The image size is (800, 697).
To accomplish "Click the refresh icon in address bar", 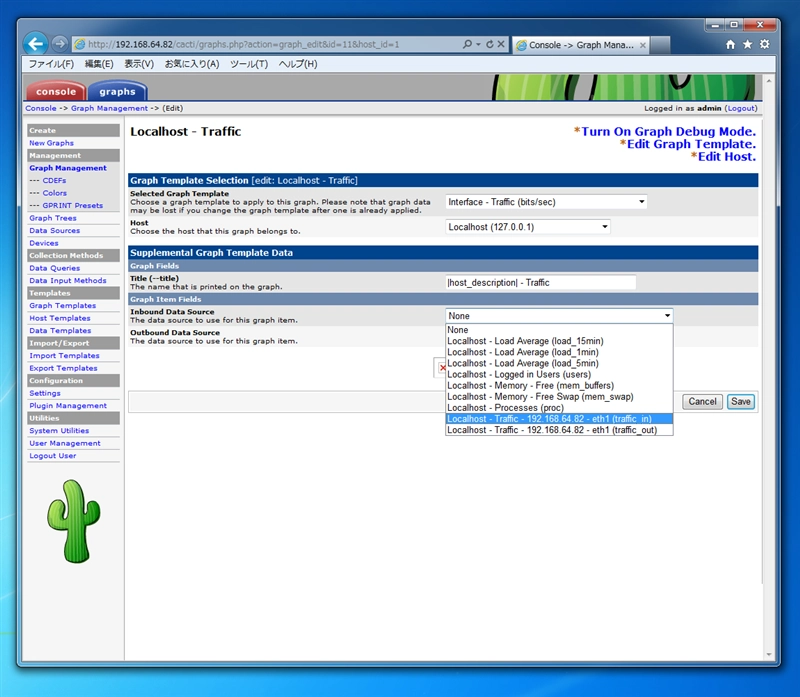I will coord(490,44).
